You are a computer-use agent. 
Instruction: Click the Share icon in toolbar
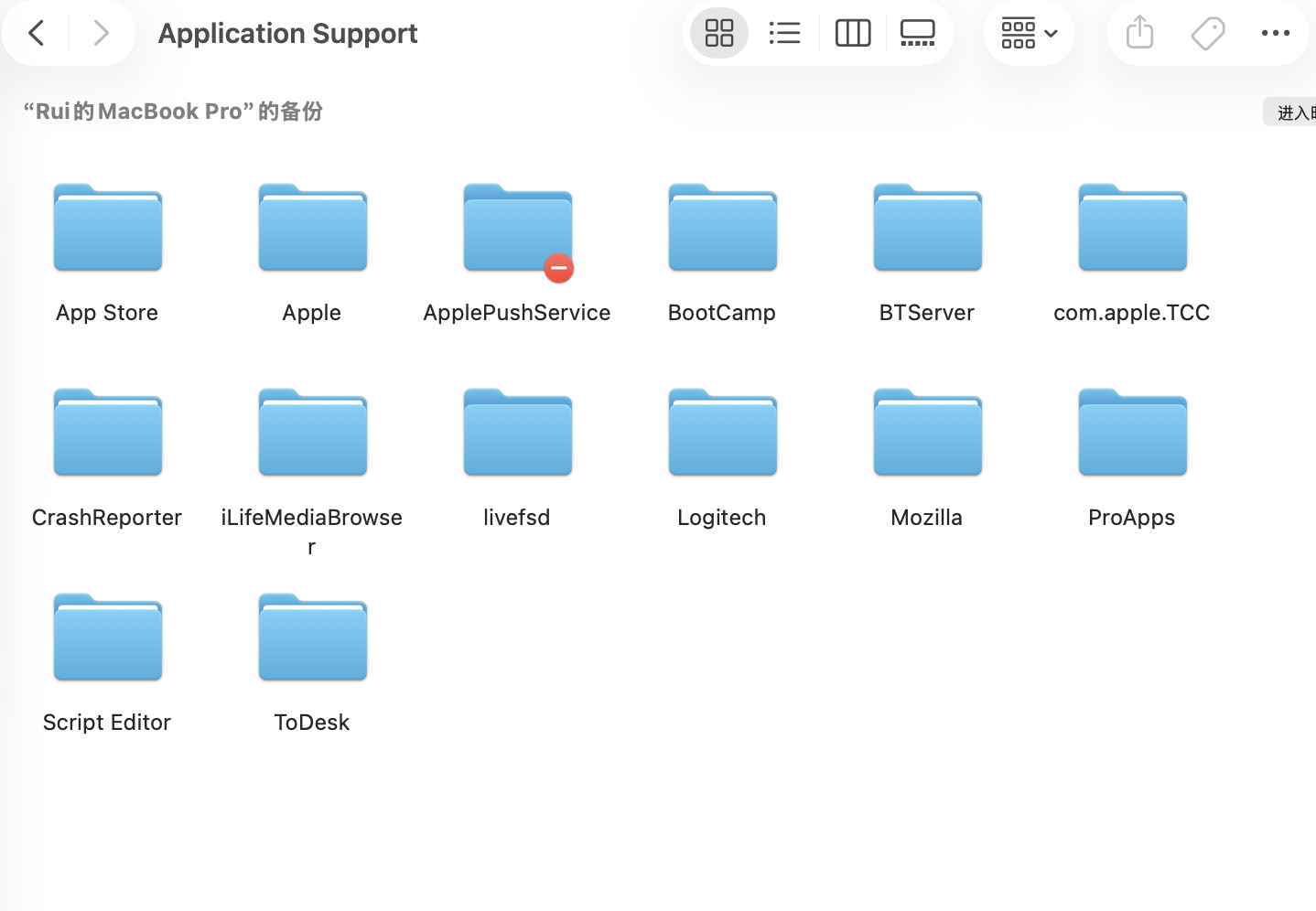click(1139, 34)
